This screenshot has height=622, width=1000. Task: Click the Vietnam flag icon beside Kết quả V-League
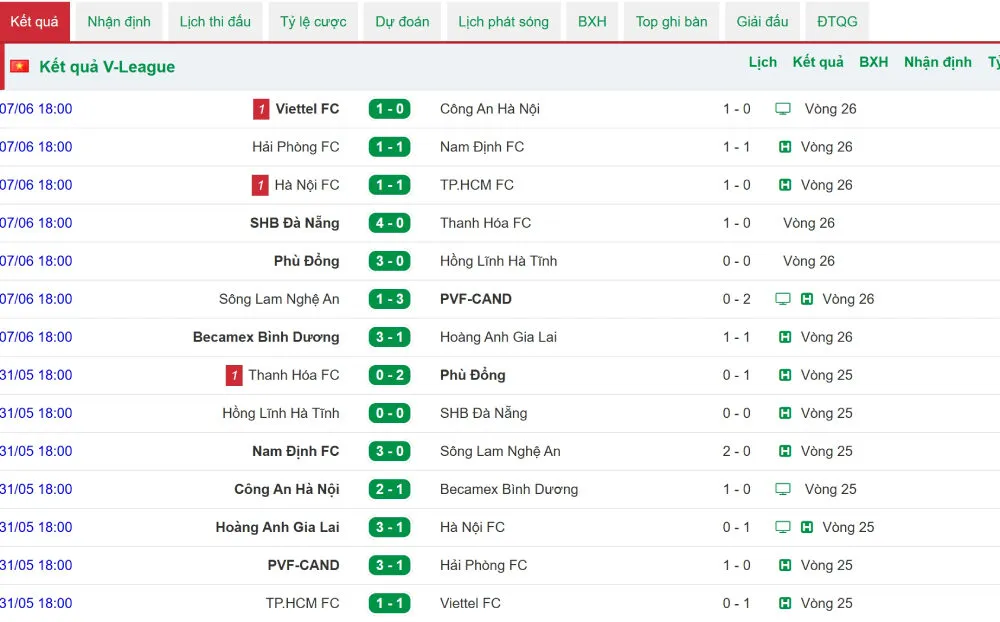[19, 66]
